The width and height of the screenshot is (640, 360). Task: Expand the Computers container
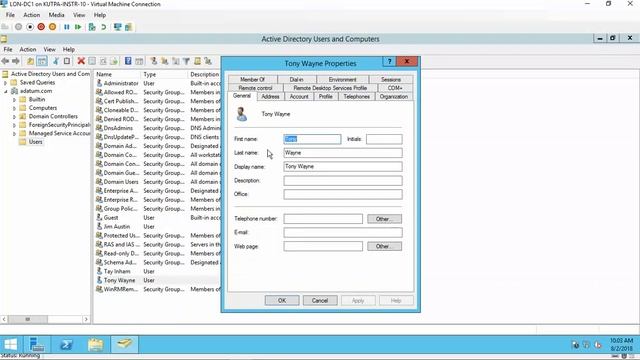click(x=14, y=108)
